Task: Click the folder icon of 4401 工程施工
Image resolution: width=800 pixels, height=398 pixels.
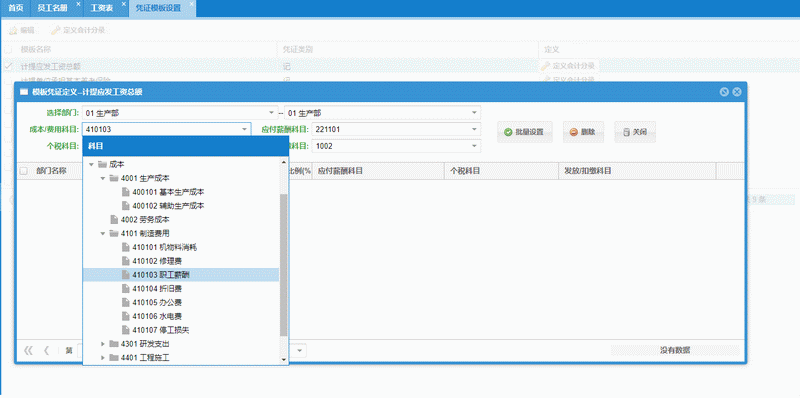Action: [113, 357]
